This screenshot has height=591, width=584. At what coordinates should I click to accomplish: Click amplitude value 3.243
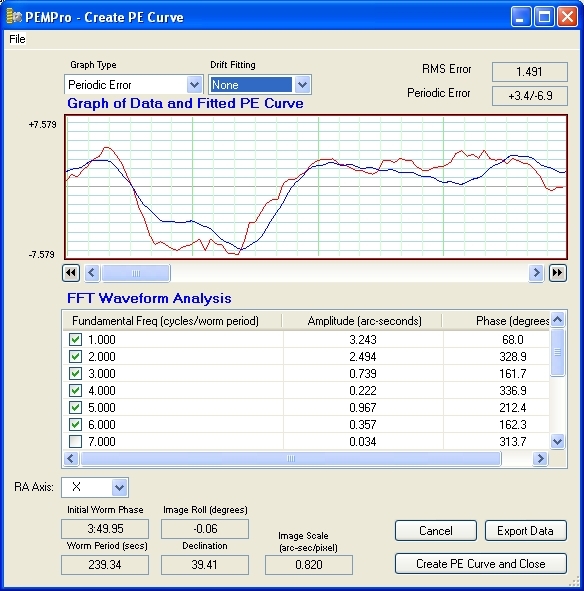point(363,340)
